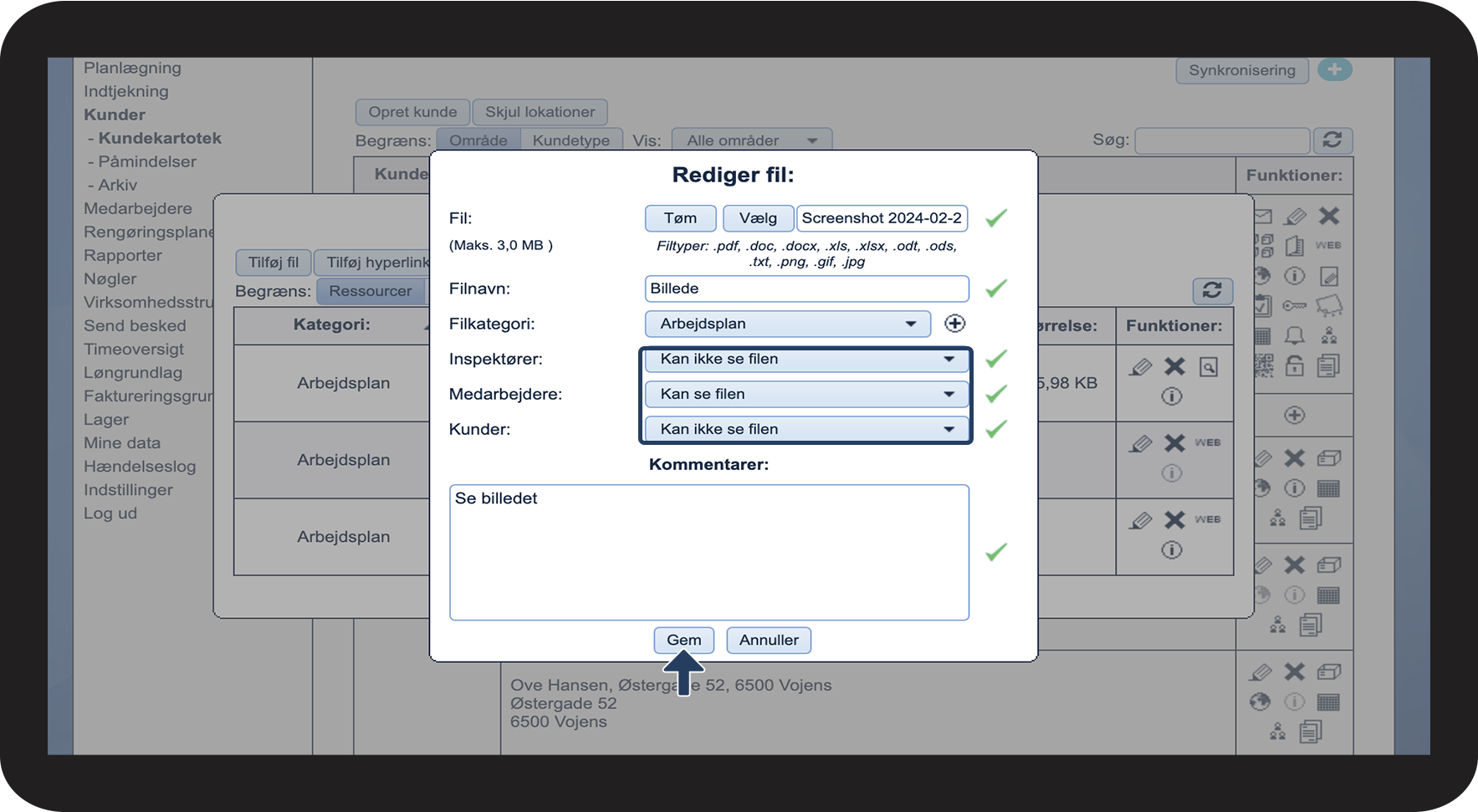The width and height of the screenshot is (1478, 812).
Task: Open the Inspektører visibility dropdown
Action: tap(806, 360)
